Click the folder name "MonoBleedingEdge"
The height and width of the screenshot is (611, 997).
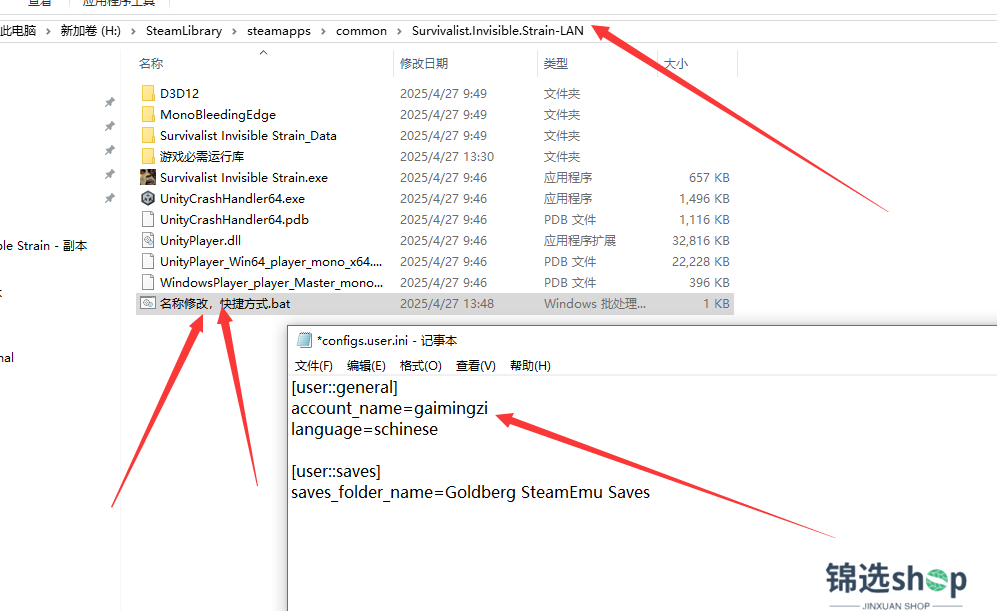point(217,114)
